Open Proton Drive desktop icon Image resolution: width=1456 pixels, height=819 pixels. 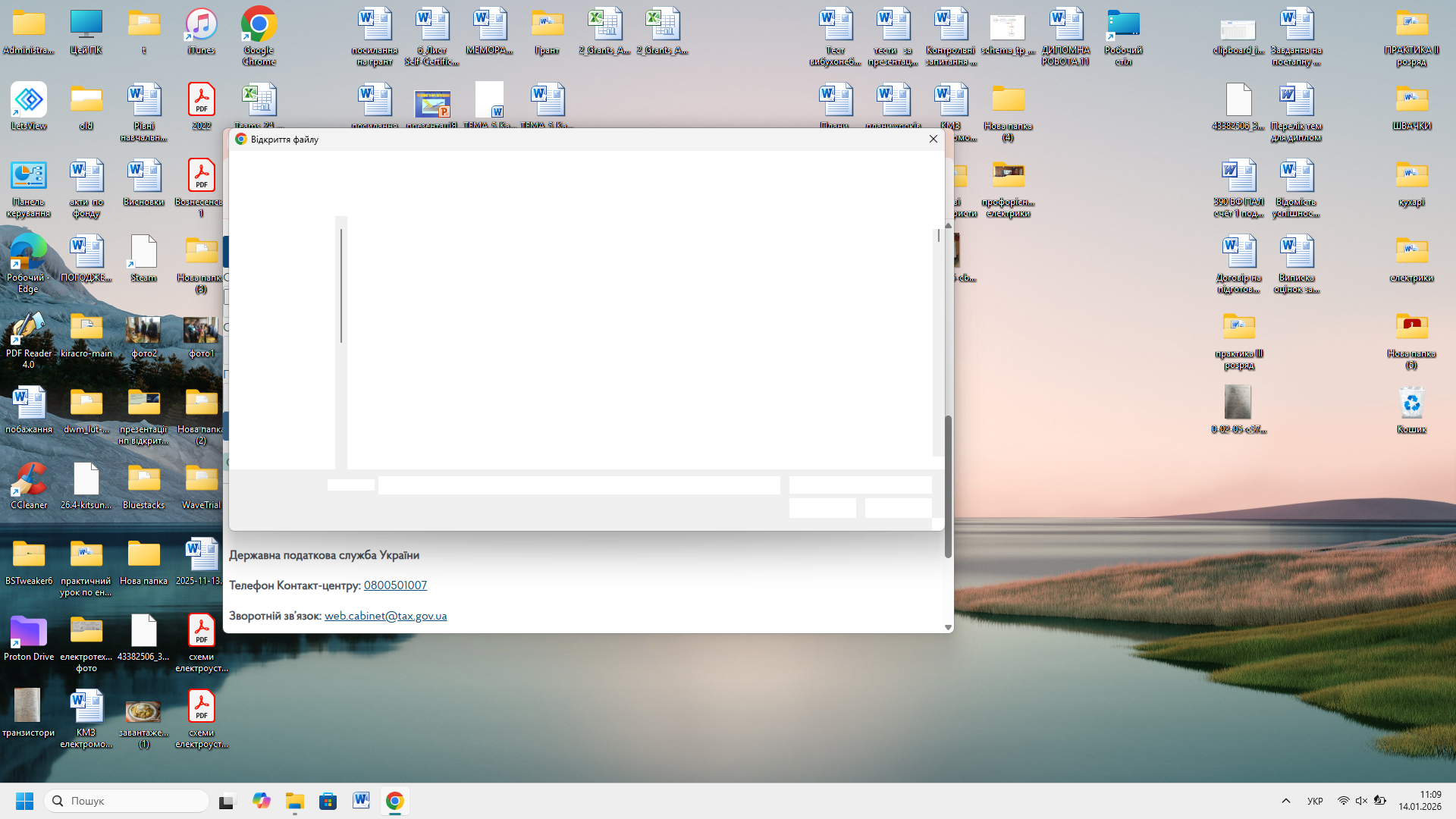click(x=28, y=632)
